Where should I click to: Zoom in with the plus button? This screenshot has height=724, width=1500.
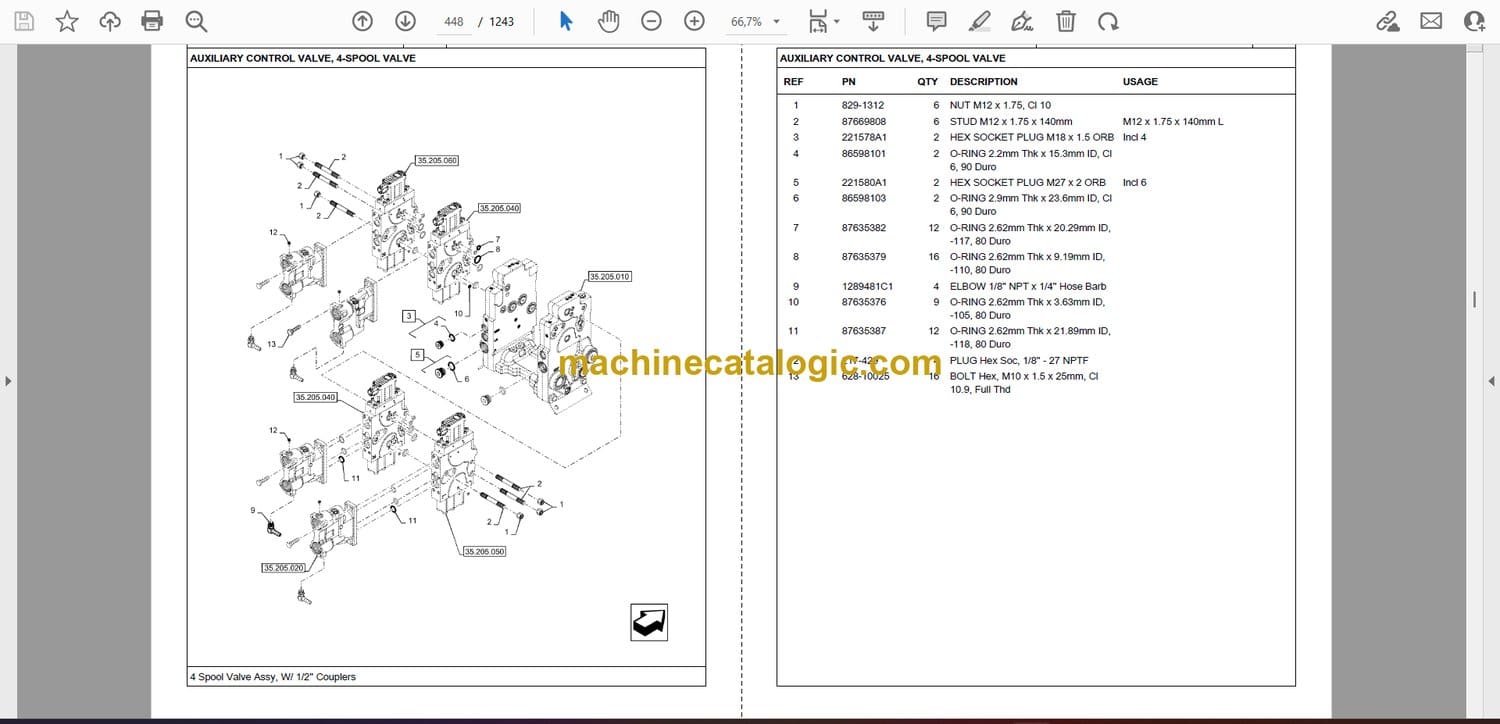(694, 21)
